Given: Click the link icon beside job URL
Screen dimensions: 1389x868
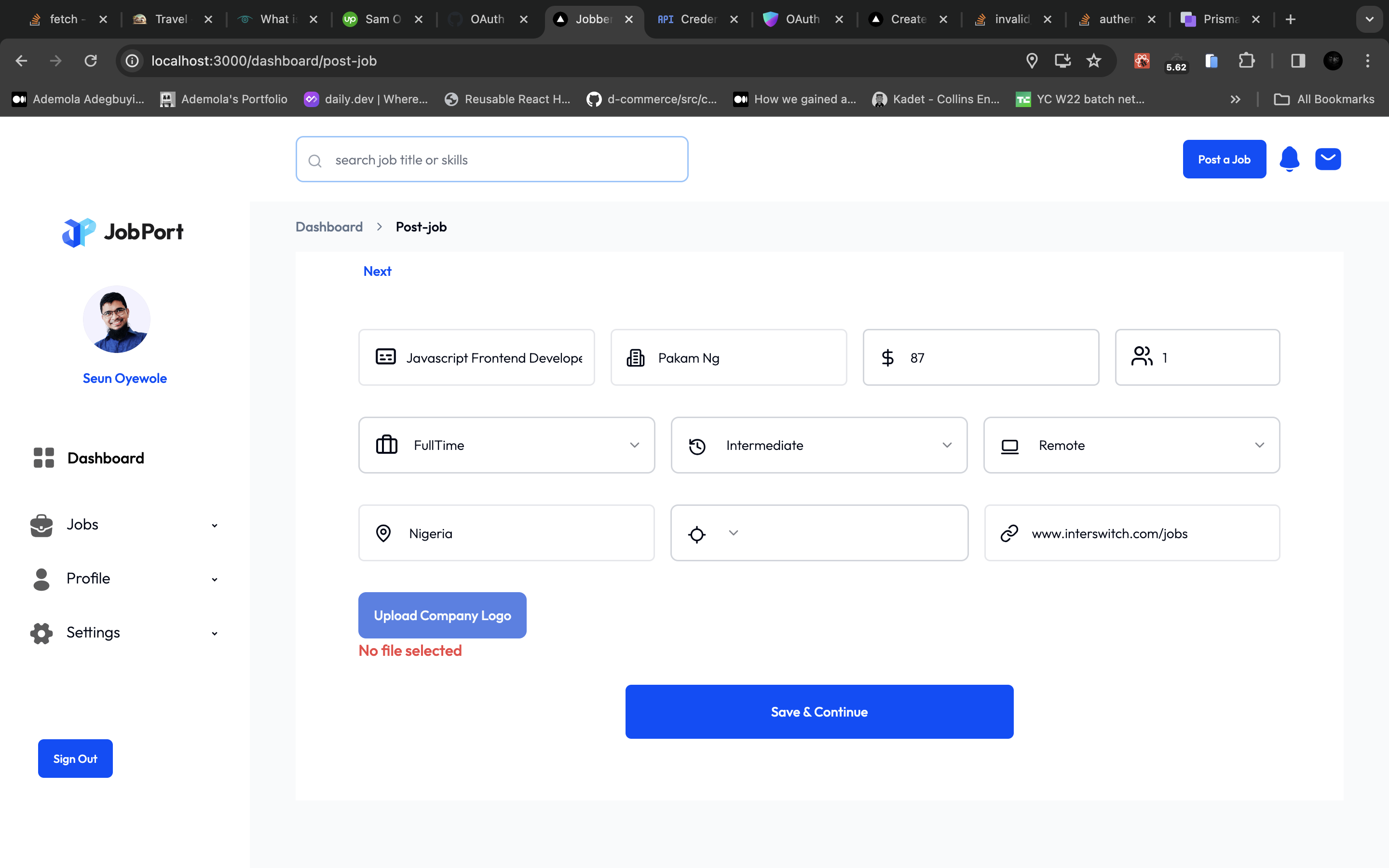Looking at the screenshot, I should (x=1009, y=533).
